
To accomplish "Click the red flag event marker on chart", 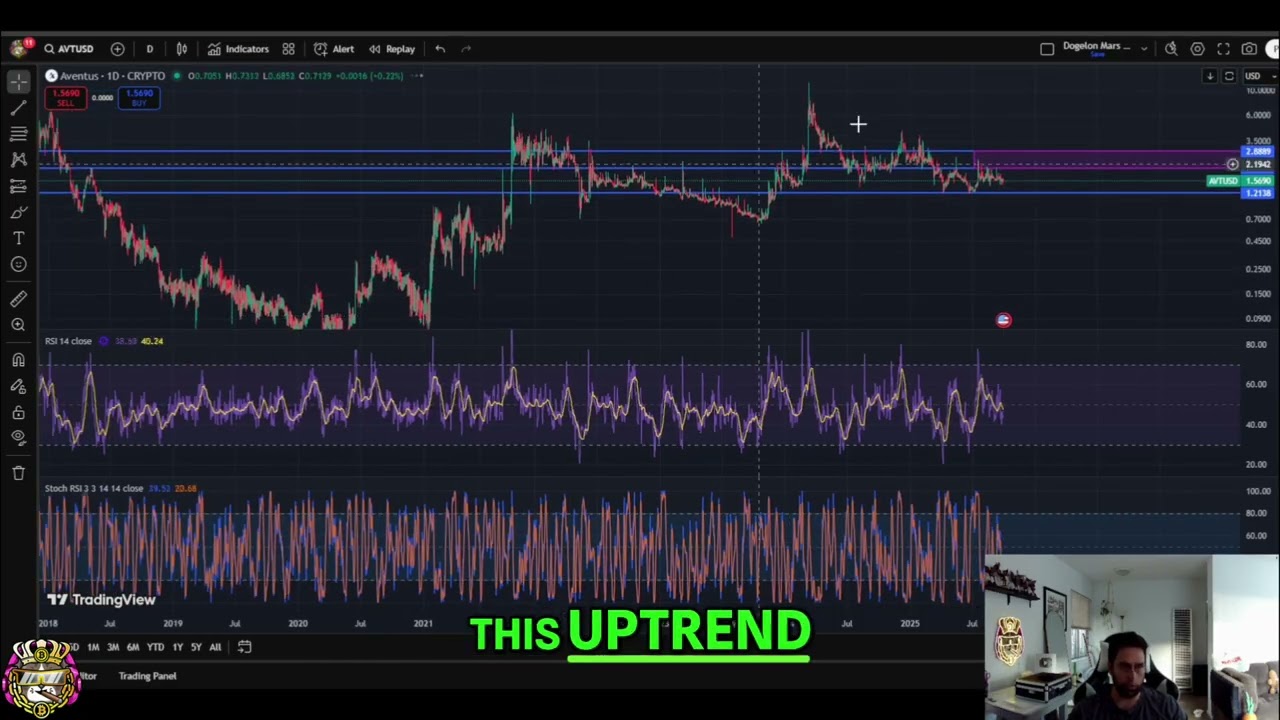I will (1003, 320).
